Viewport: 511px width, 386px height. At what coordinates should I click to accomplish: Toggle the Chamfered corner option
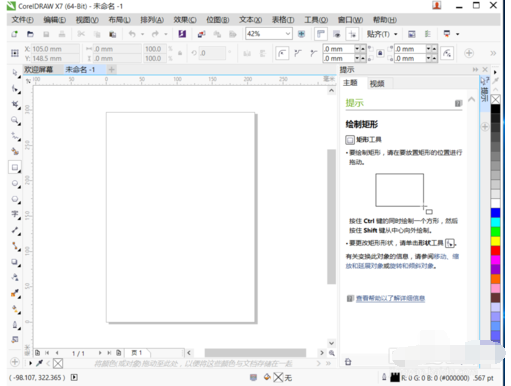coord(313,53)
